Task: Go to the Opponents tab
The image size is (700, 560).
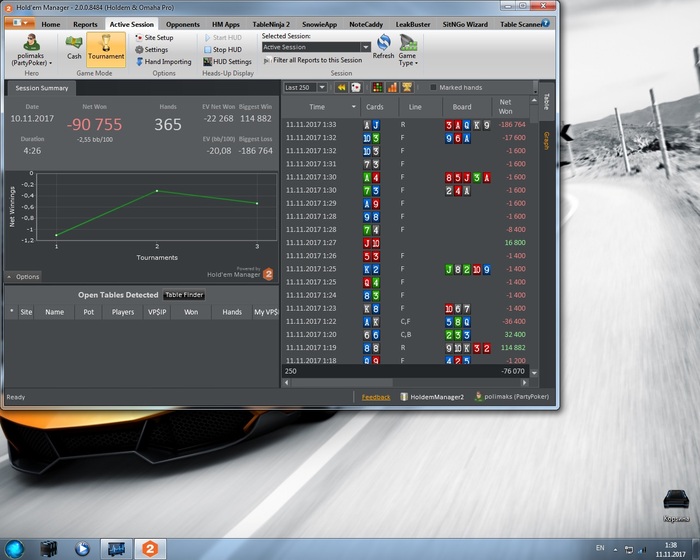Action: [183, 24]
